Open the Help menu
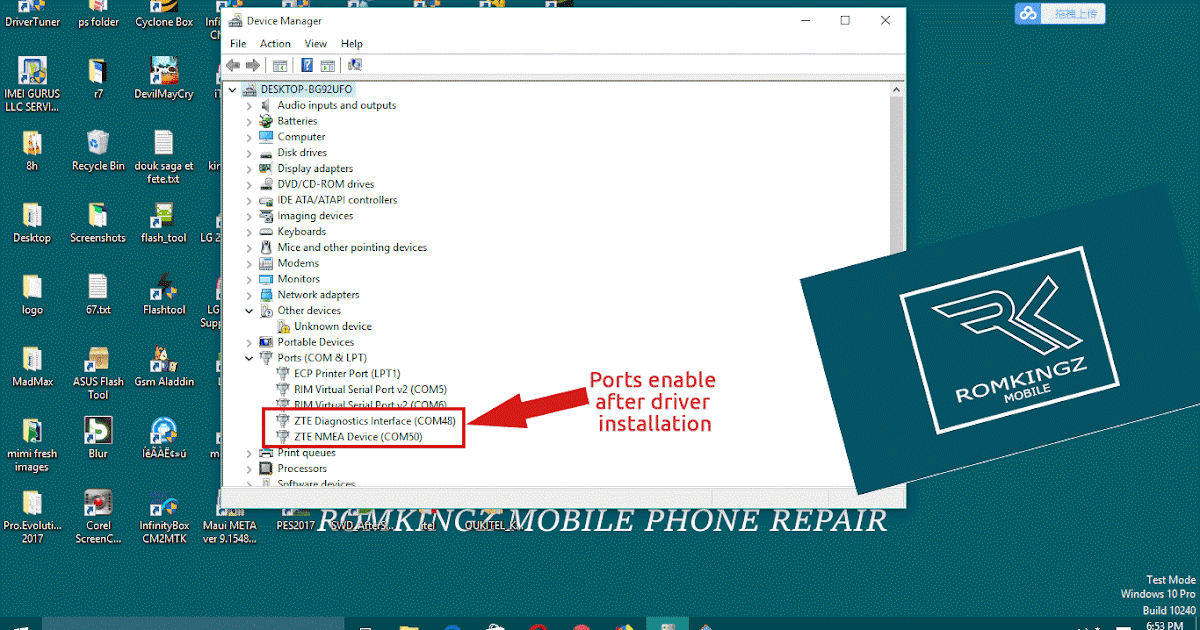1200x630 pixels. (352, 44)
